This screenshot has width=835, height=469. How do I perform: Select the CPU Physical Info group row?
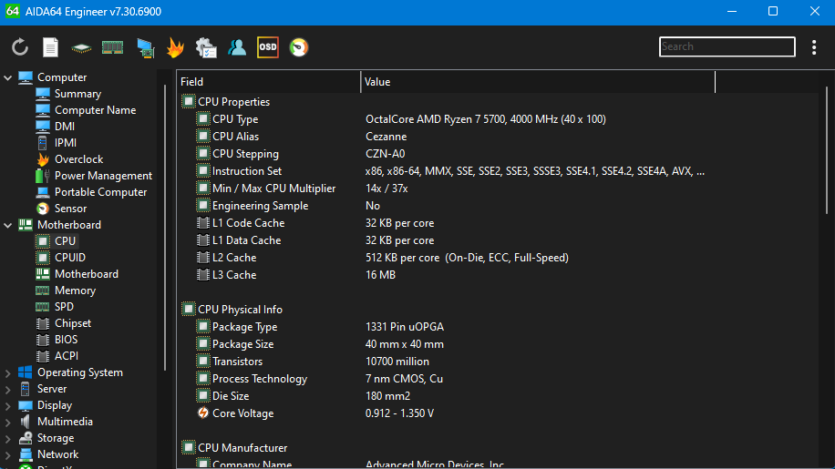coord(498,309)
